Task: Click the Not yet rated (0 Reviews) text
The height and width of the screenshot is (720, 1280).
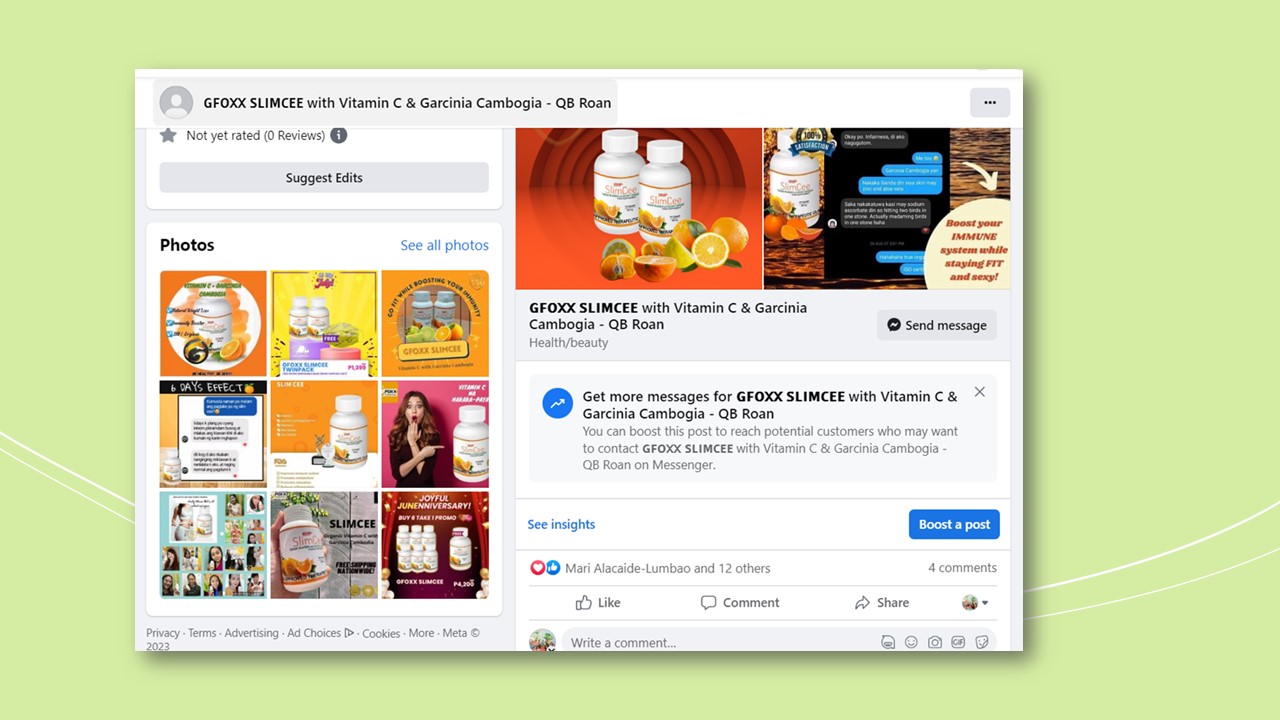Action: coord(255,135)
